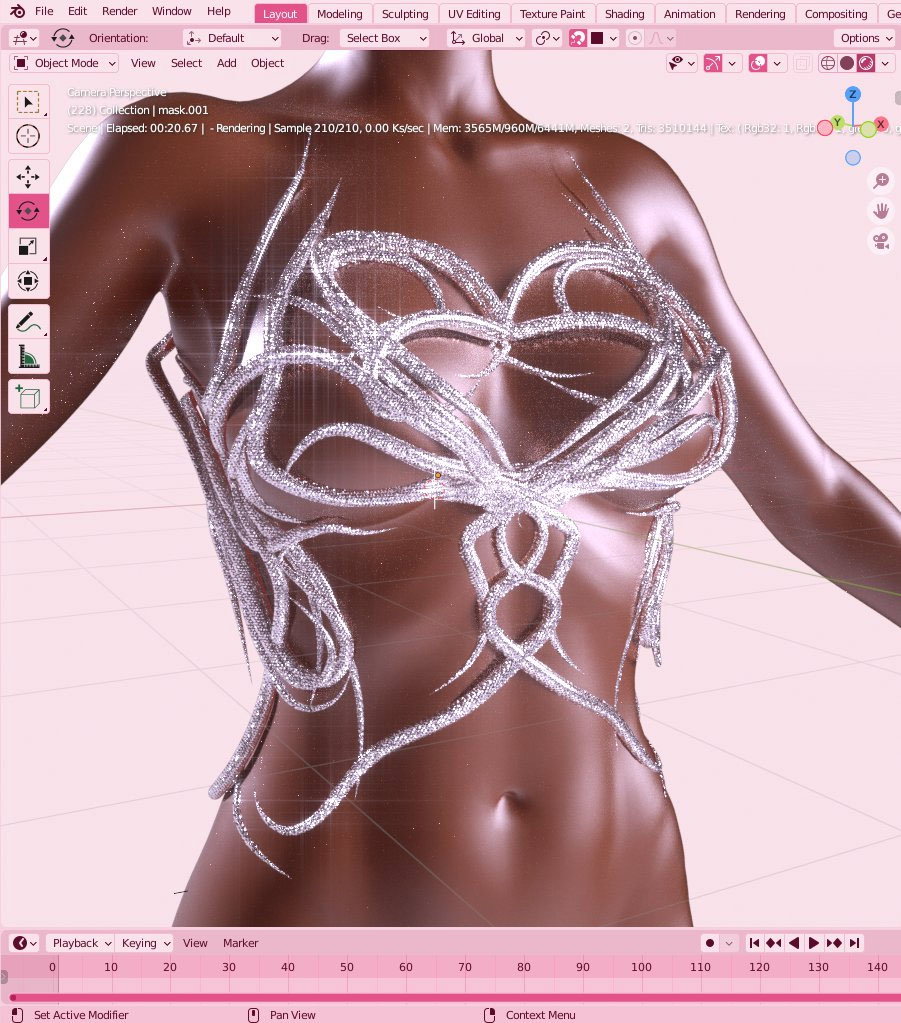Click the timeline horizontal scrollbar
The width and height of the screenshot is (901, 1023).
tap(455, 997)
